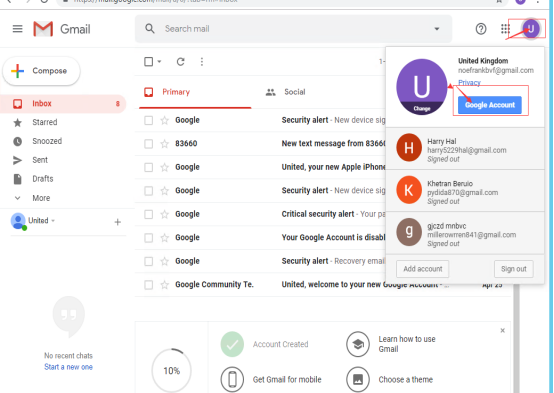Star the Your Google Account is disabled email
The width and height of the screenshot is (554, 393).
[x=164, y=237]
